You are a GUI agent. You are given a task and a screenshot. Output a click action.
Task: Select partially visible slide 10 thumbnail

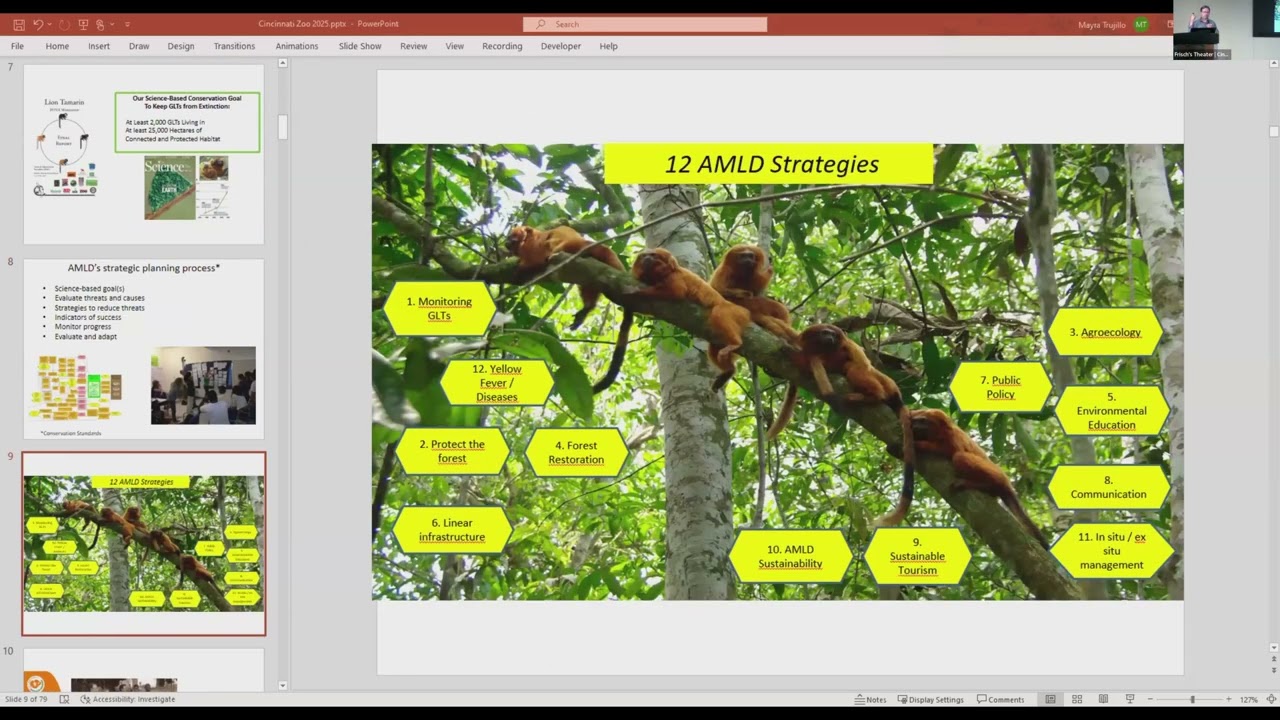(x=144, y=669)
